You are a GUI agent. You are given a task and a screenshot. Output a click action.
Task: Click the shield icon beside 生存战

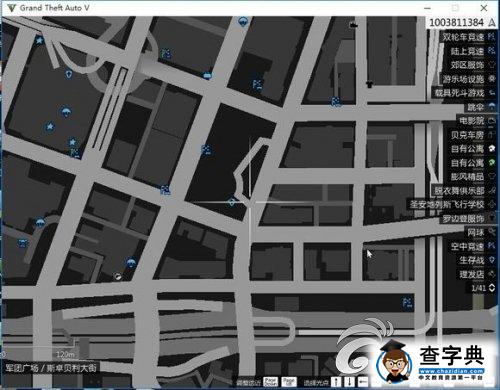click(x=492, y=260)
